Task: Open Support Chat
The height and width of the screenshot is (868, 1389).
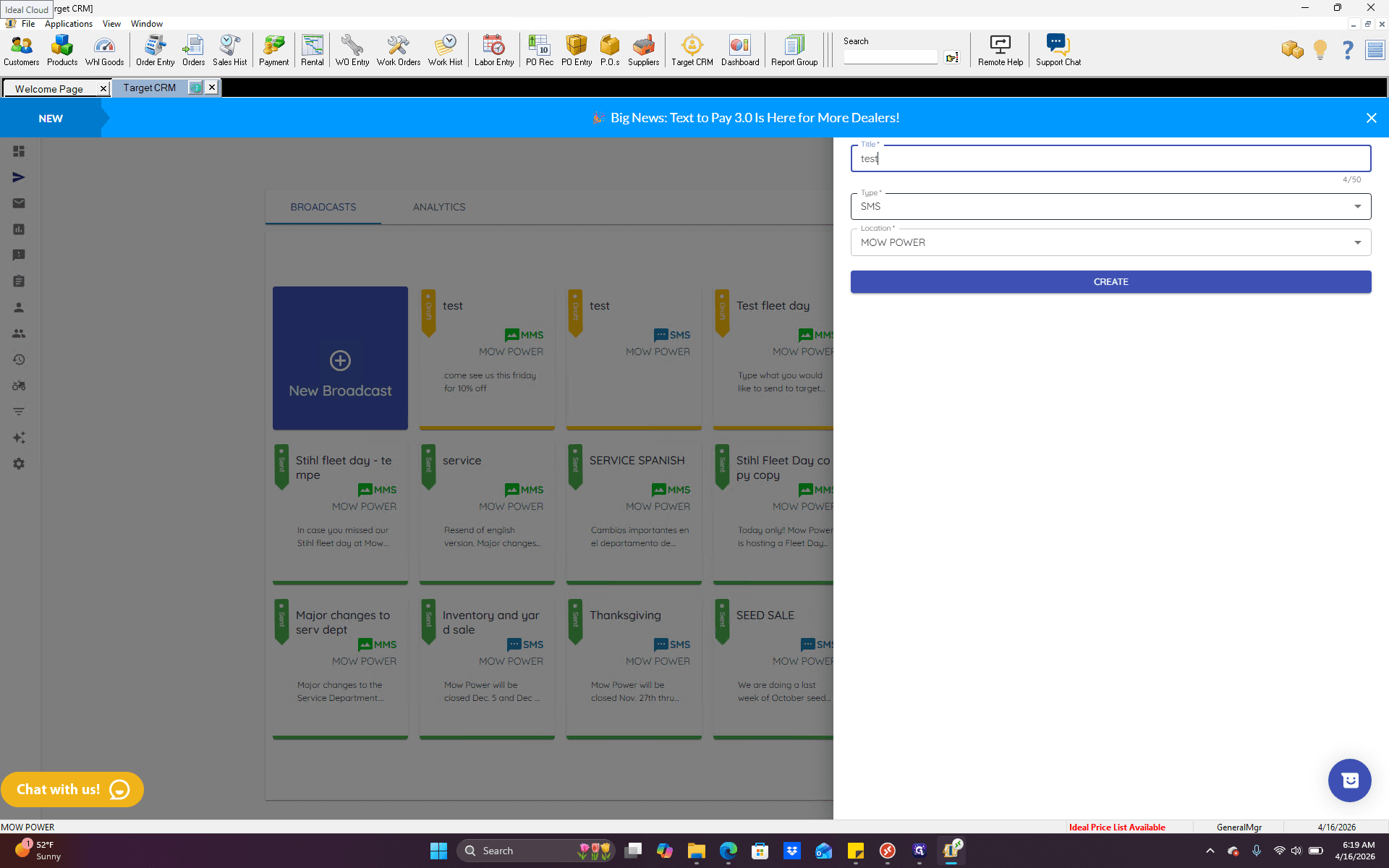Action: (1058, 51)
